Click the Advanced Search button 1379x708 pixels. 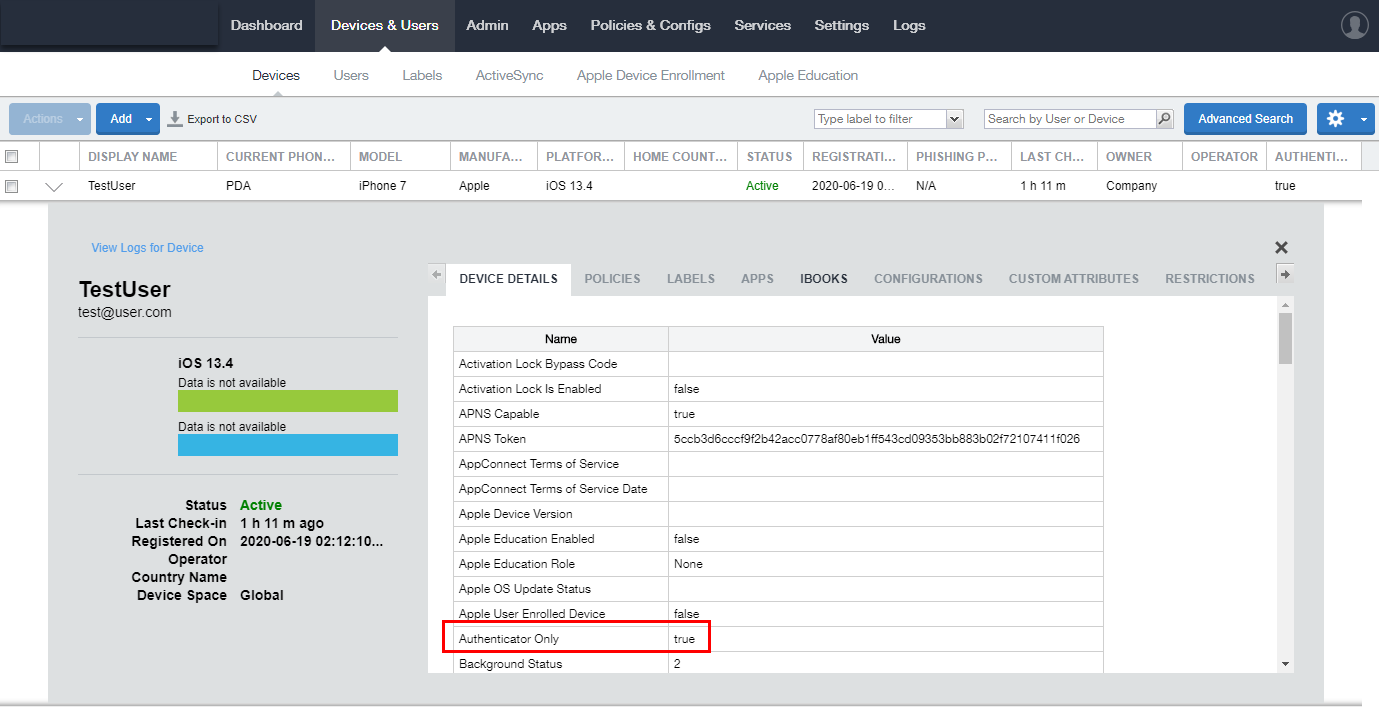1245,119
